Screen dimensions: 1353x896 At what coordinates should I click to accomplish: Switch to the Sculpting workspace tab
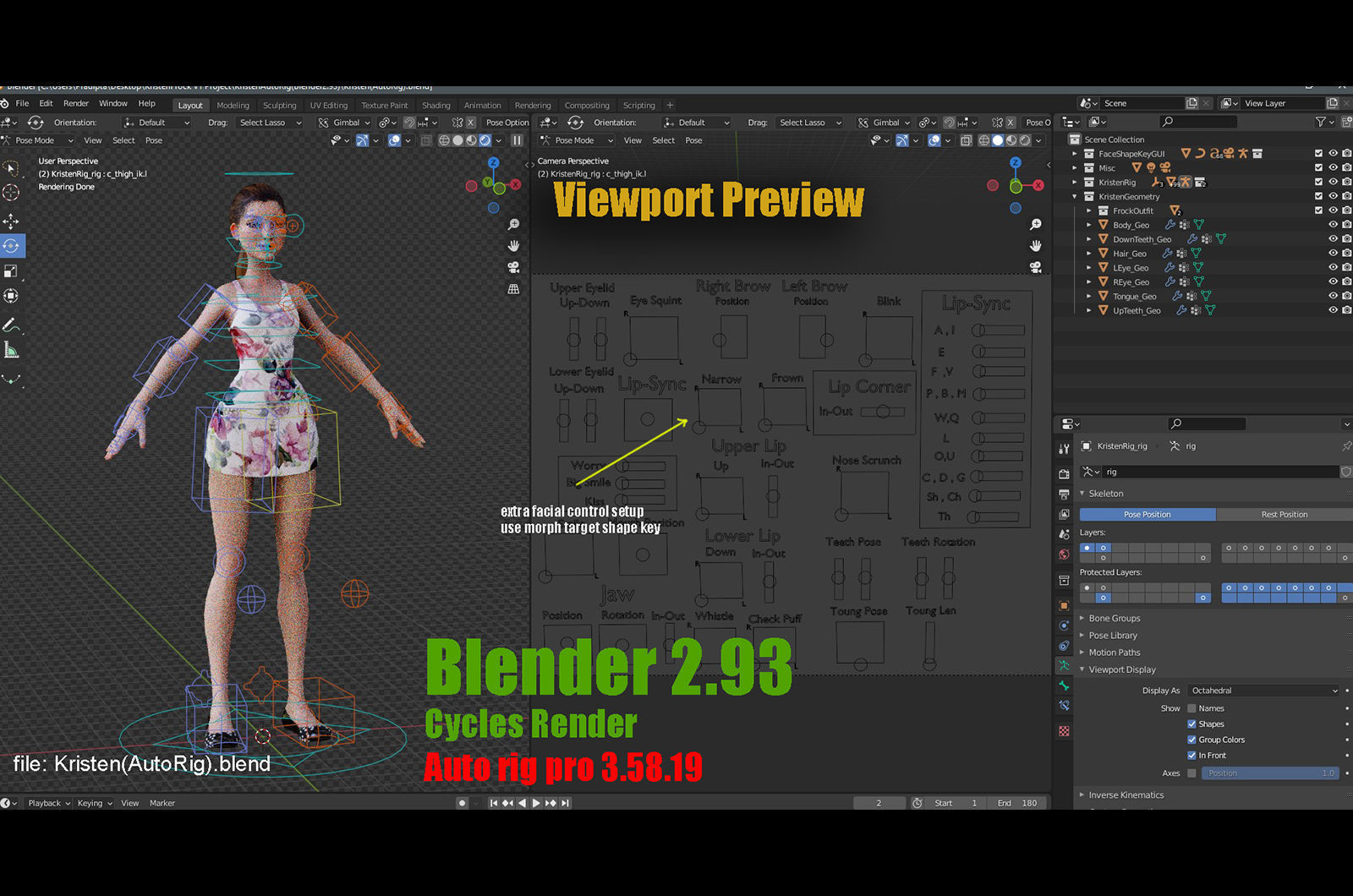(x=279, y=106)
